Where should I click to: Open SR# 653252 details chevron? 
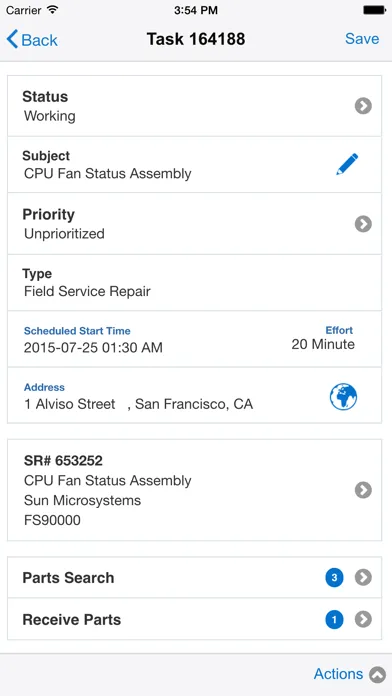pyautogui.click(x=363, y=490)
